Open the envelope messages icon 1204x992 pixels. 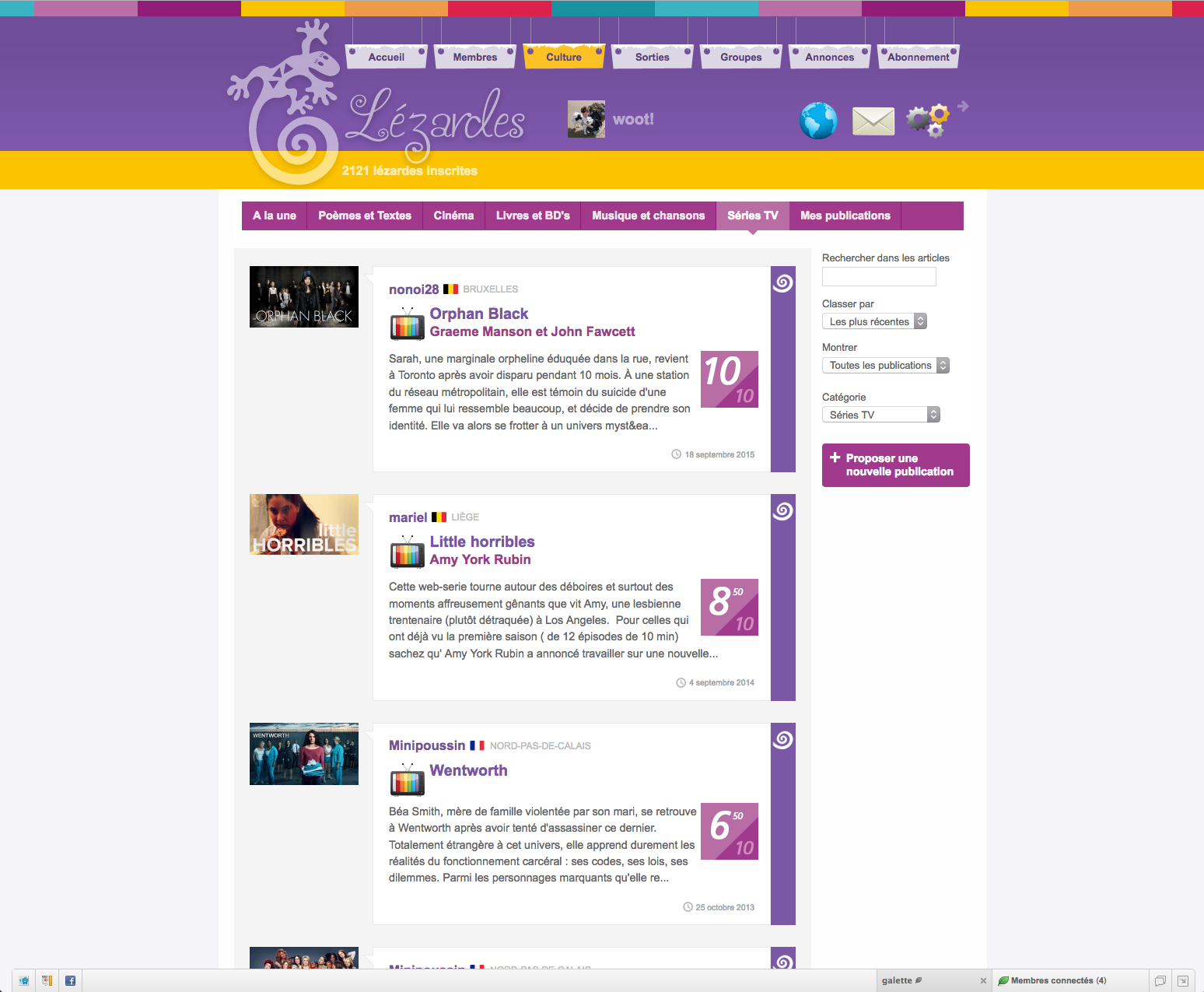[x=873, y=121]
